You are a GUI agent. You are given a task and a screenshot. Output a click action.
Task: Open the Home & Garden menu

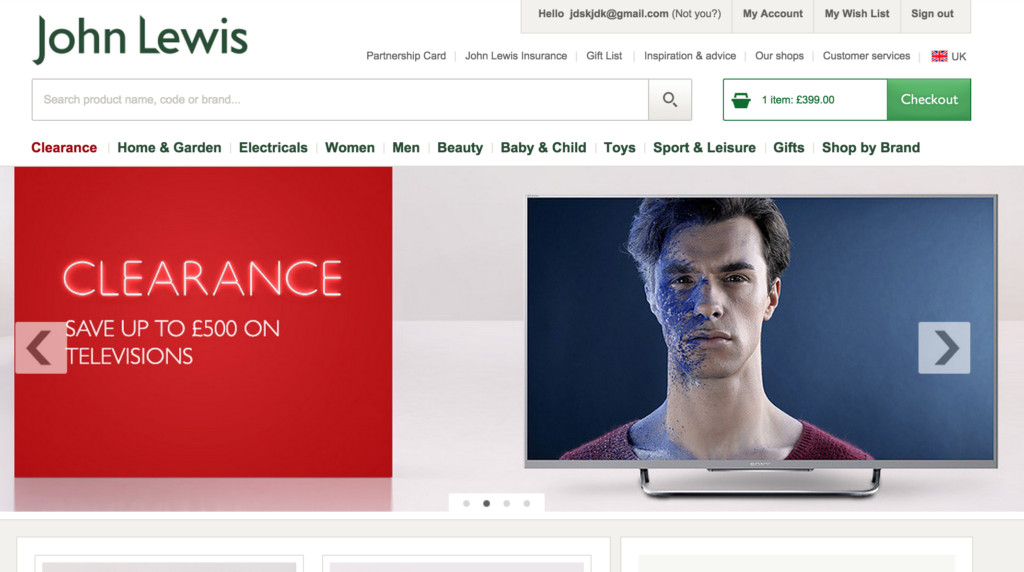click(x=169, y=148)
